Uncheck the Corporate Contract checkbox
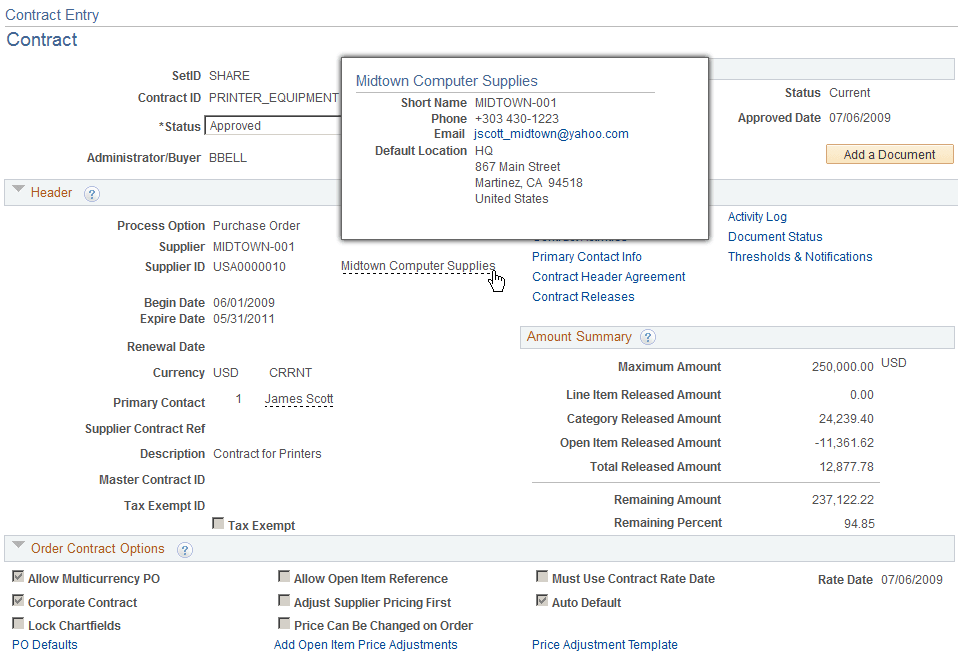This screenshot has width=958, height=658. tap(17, 602)
